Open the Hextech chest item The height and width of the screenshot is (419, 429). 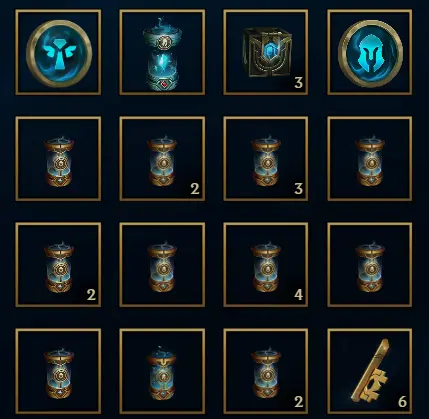pyautogui.click(x=266, y=52)
